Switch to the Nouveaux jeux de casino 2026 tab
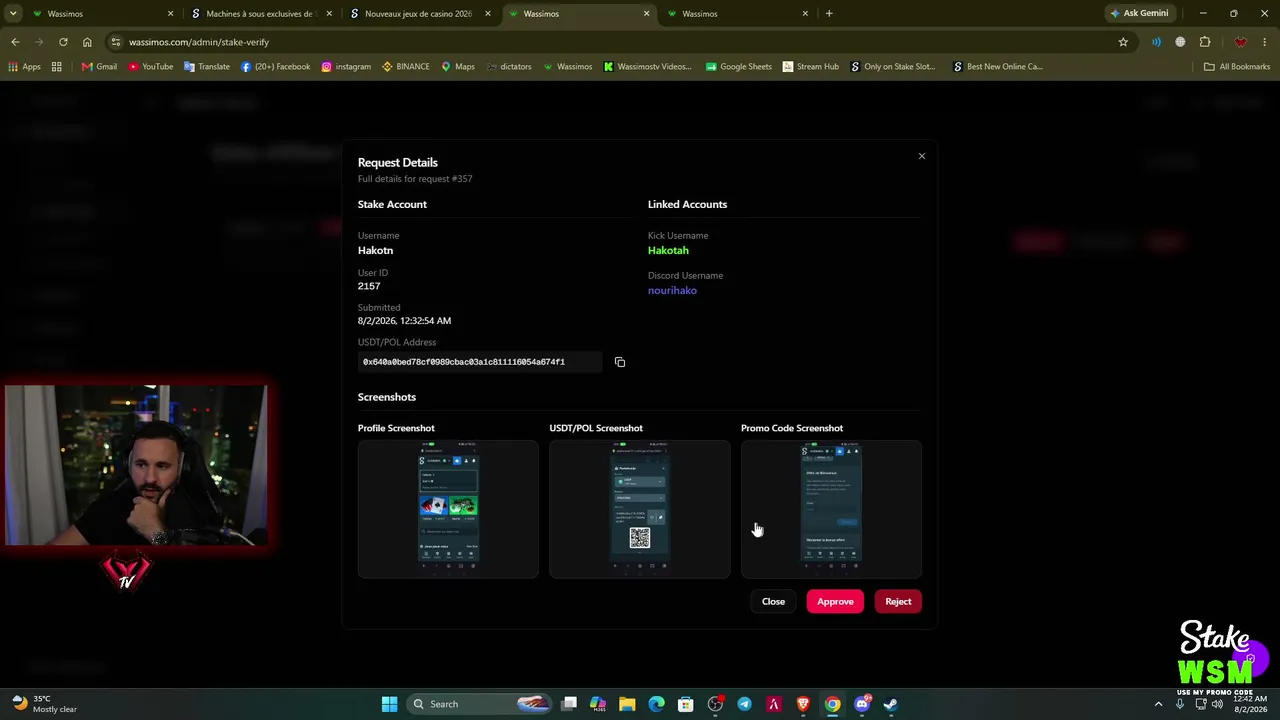Screen dimensions: 1280x720 (x=420, y=14)
